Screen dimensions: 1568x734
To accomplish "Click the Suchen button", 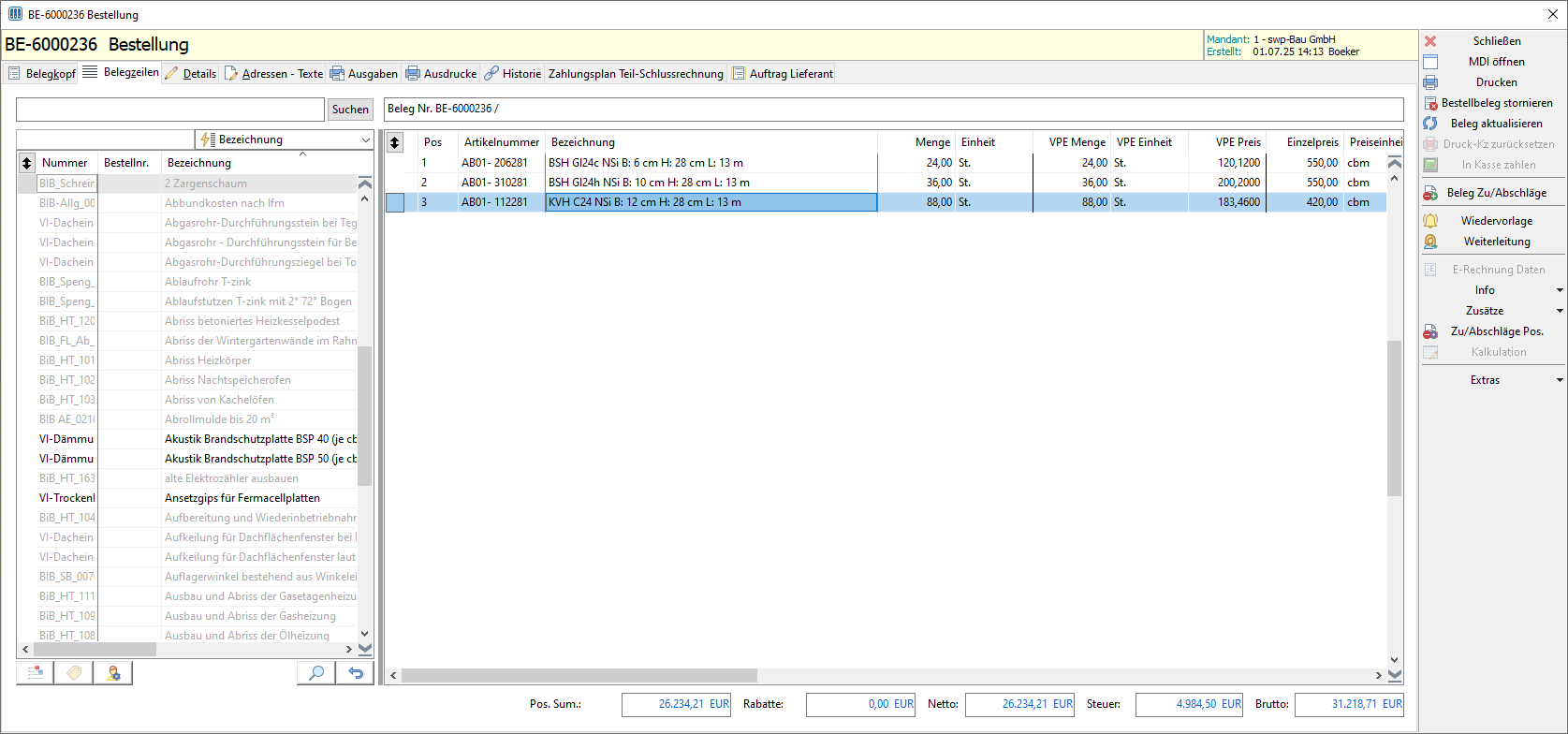I will (350, 110).
